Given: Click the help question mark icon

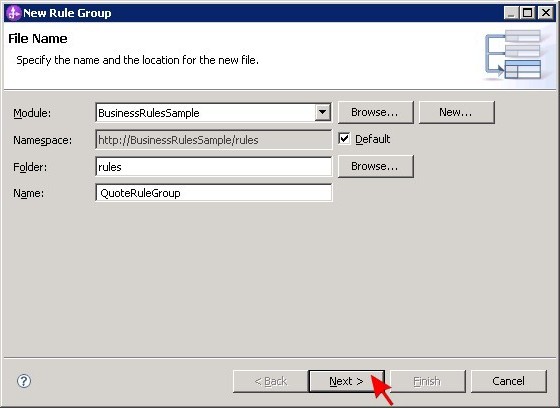Looking at the screenshot, I should pos(24,381).
